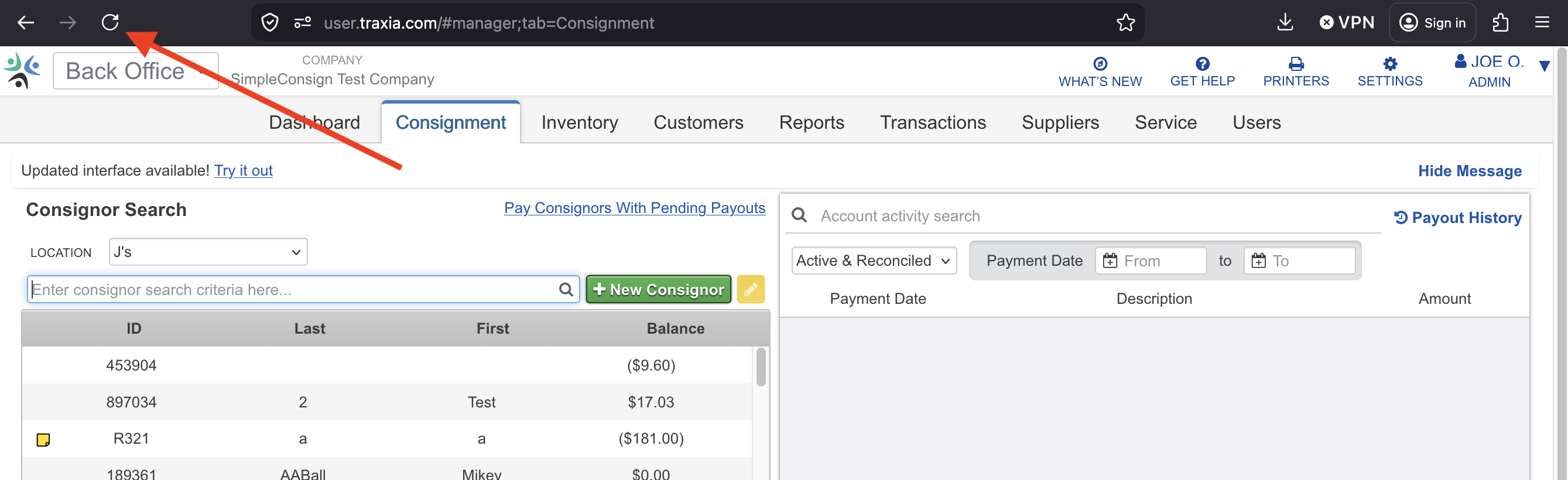Click the New Consignor button
This screenshot has width=1568, height=480.
pyautogui.click(x=658, y=289)
